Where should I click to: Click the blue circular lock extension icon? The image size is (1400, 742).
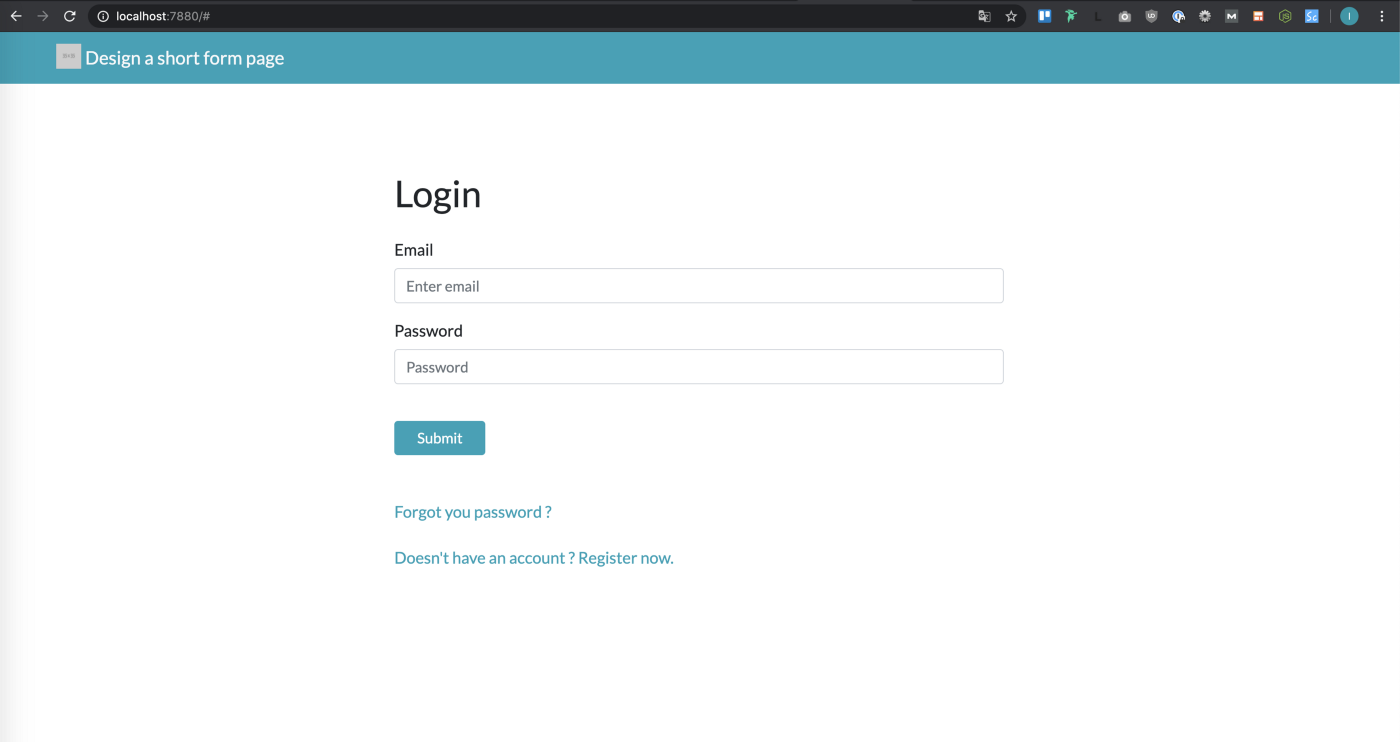[1178, 16]
